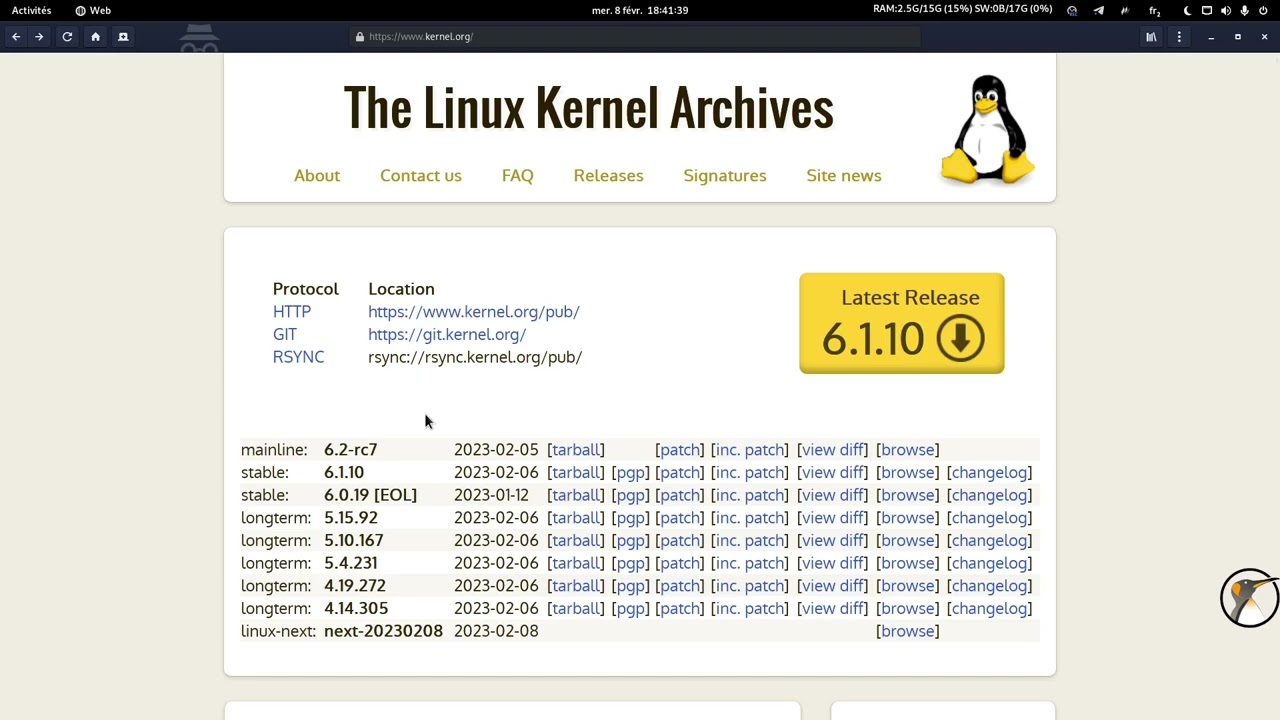
Task: Go to the Releases page
Action: click(608, 176)
